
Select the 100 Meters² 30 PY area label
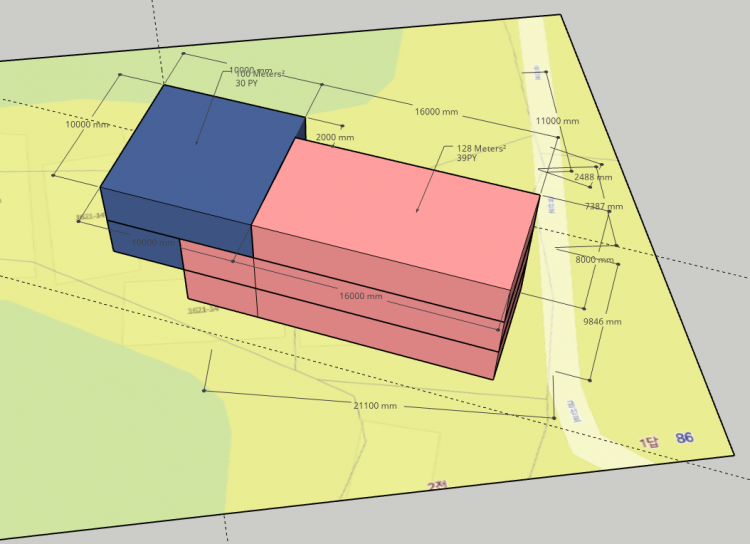click(259, 79)
